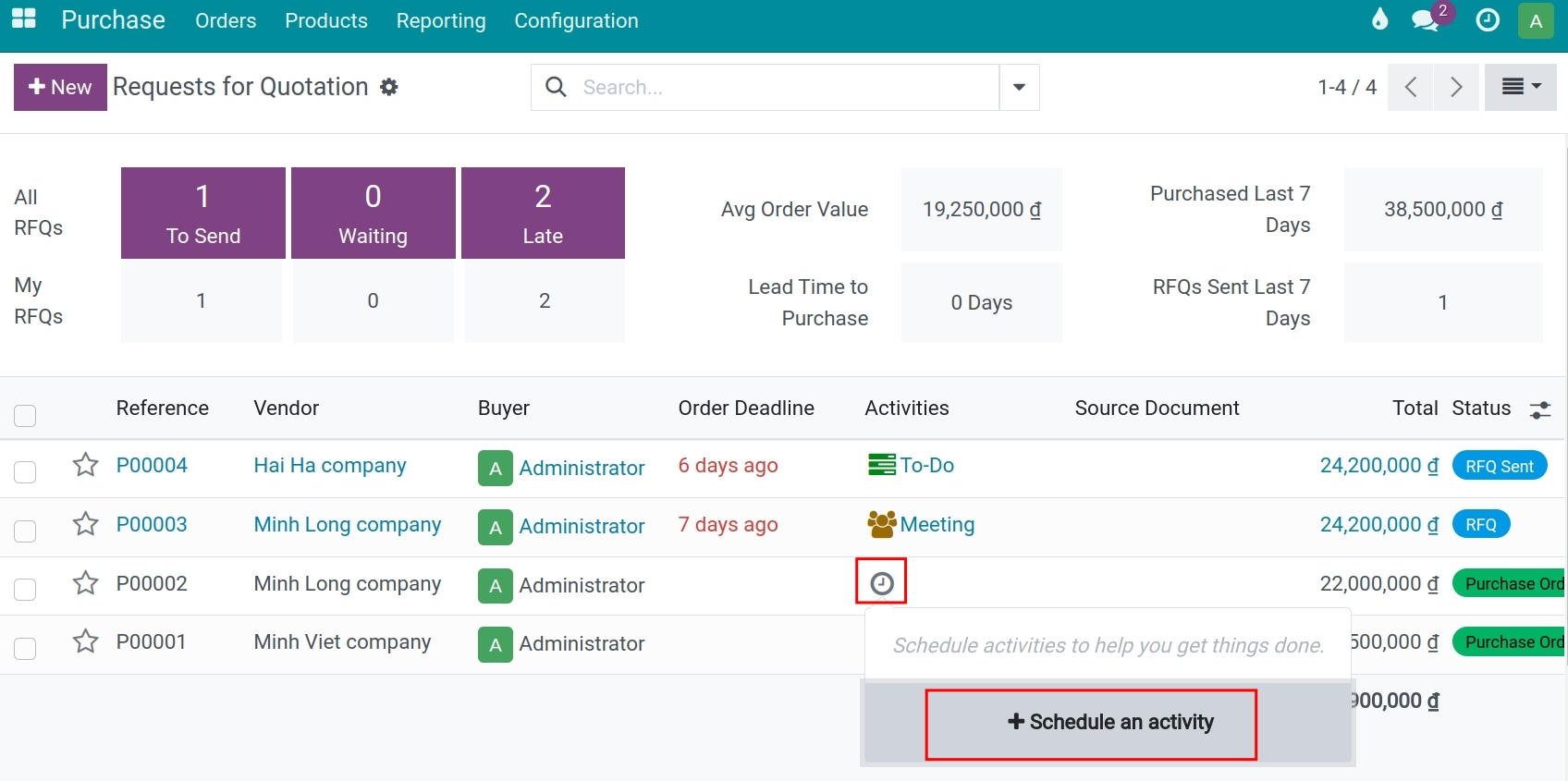
Task: Open the Products menu
Action: (326, 20)
